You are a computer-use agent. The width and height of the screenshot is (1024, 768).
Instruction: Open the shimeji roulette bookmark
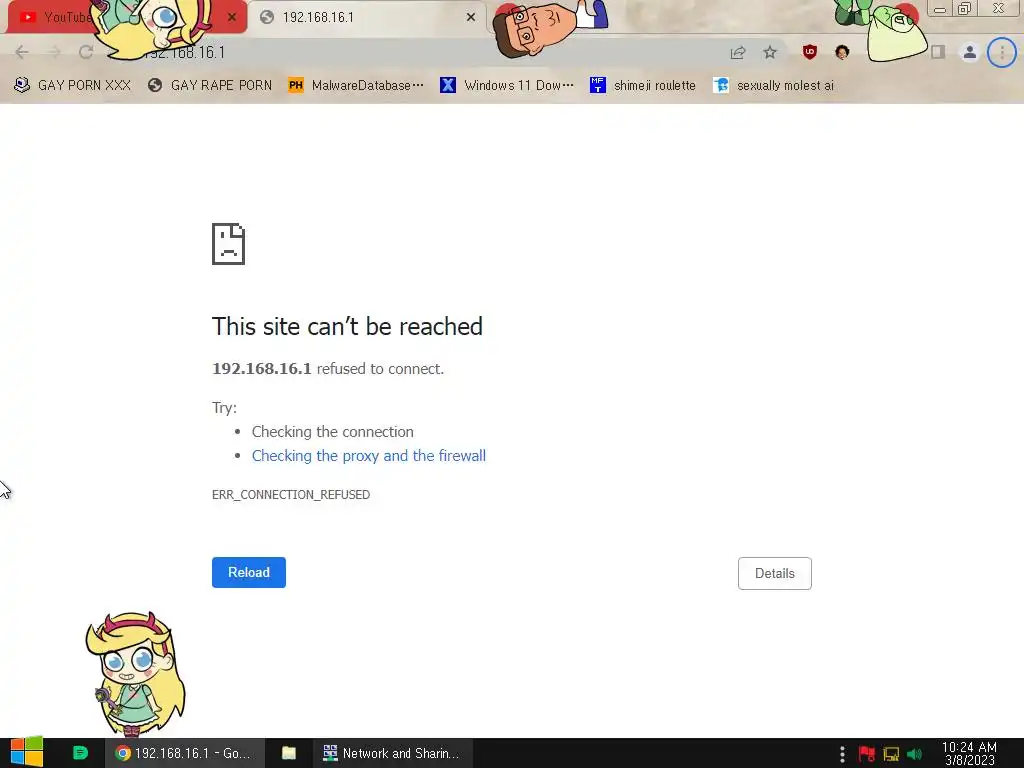(x=643, y=86)
